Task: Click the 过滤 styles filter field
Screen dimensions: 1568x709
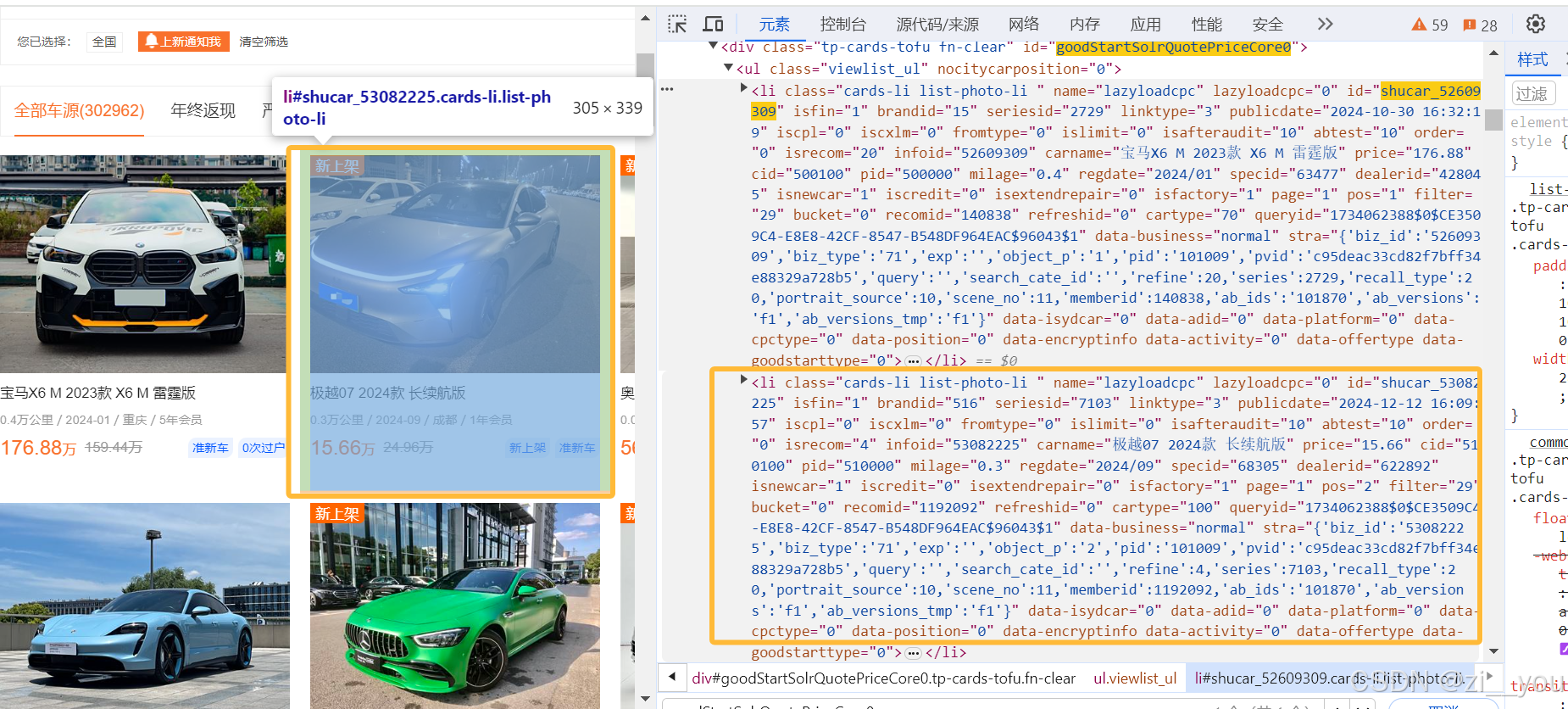Action: [x=1534, y=93]
